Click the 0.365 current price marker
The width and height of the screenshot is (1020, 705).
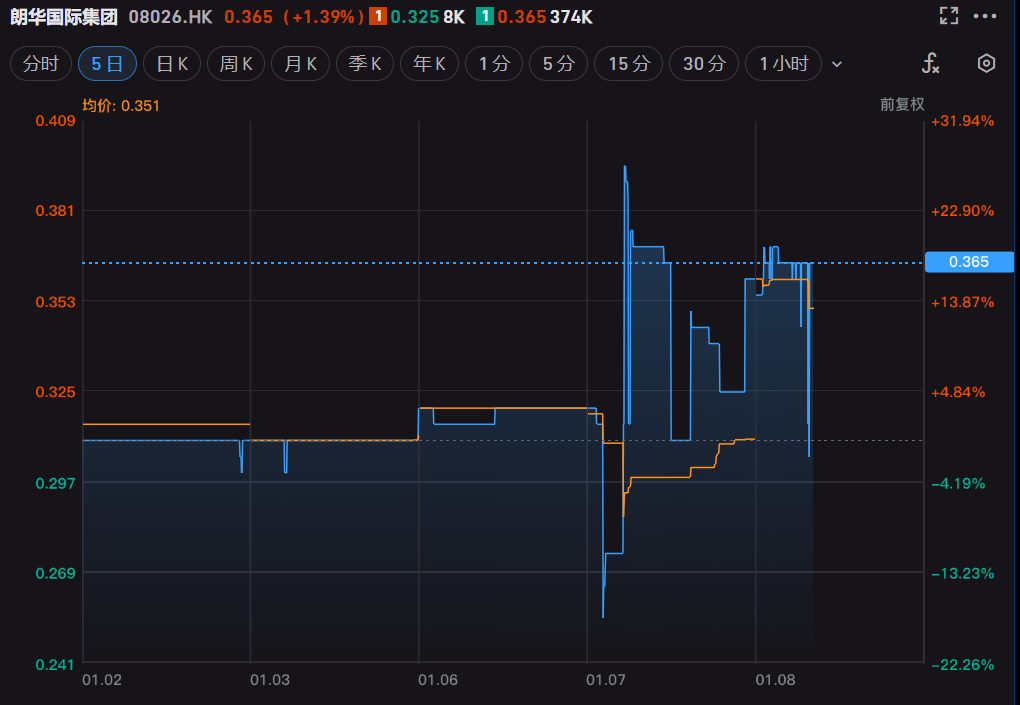pyautogui.click(x=969, y=262)
